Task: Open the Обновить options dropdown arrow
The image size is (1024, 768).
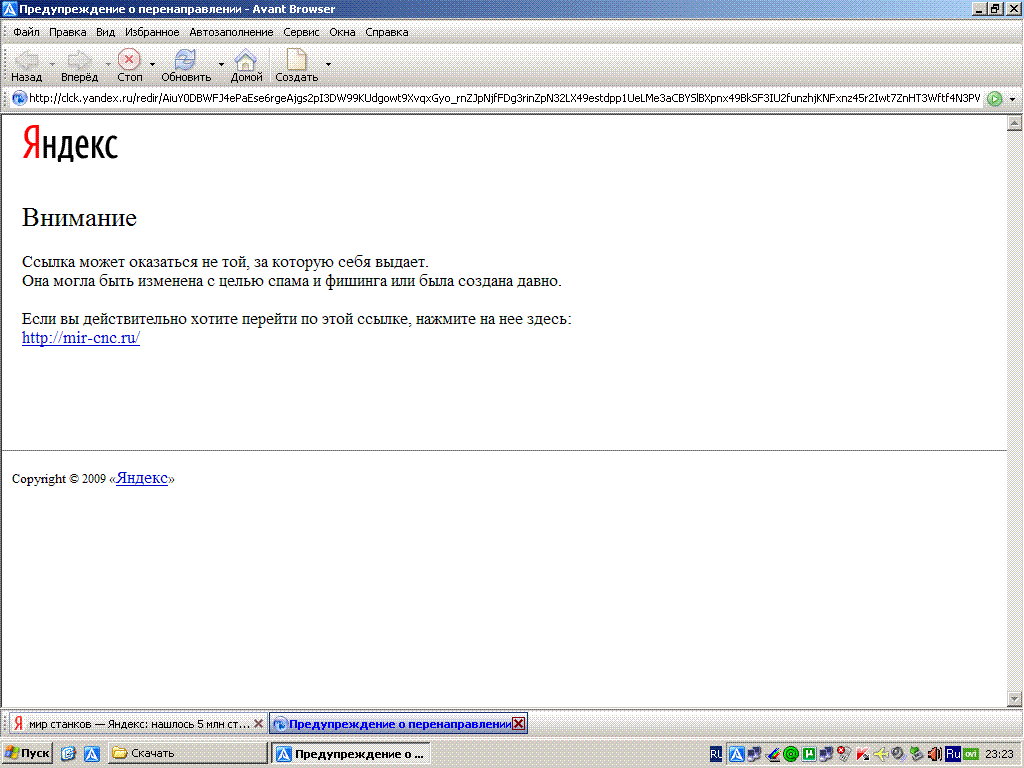Action: point(221,65)
